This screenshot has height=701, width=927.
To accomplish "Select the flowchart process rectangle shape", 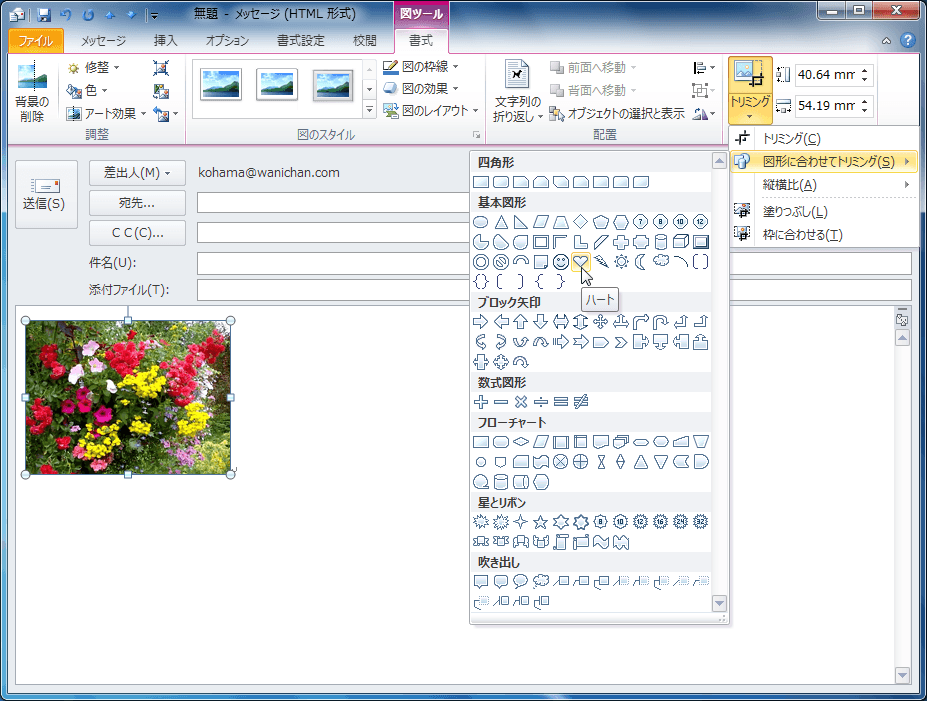I will [x=481, y=442].
